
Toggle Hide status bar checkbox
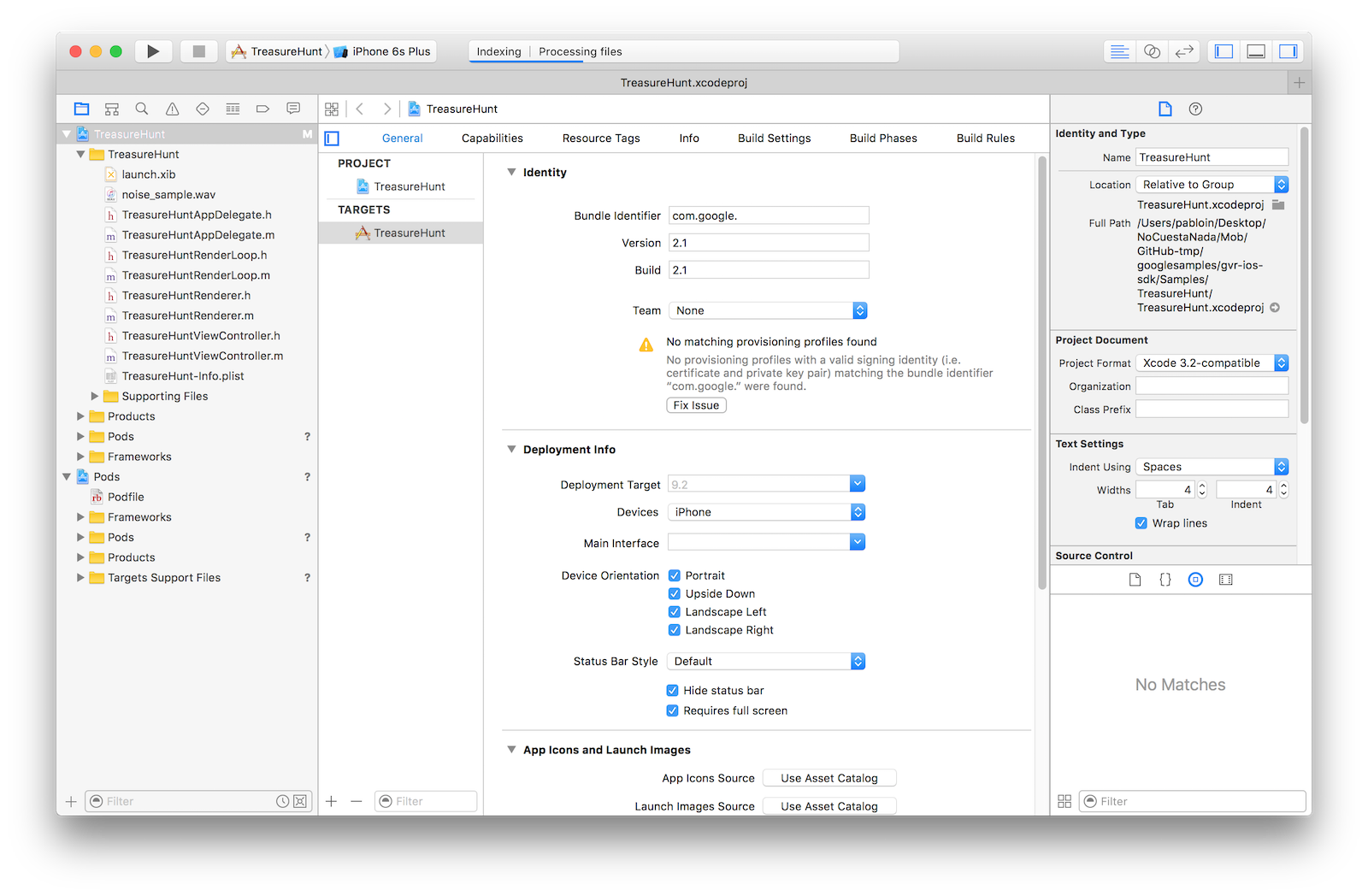[x=673, y=691]
